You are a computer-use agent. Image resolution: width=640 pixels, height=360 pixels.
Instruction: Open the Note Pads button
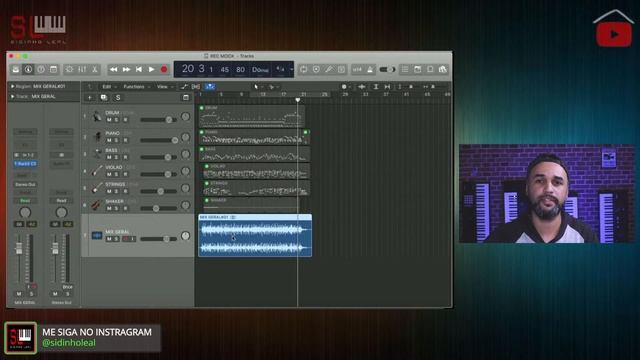(418, 69)
